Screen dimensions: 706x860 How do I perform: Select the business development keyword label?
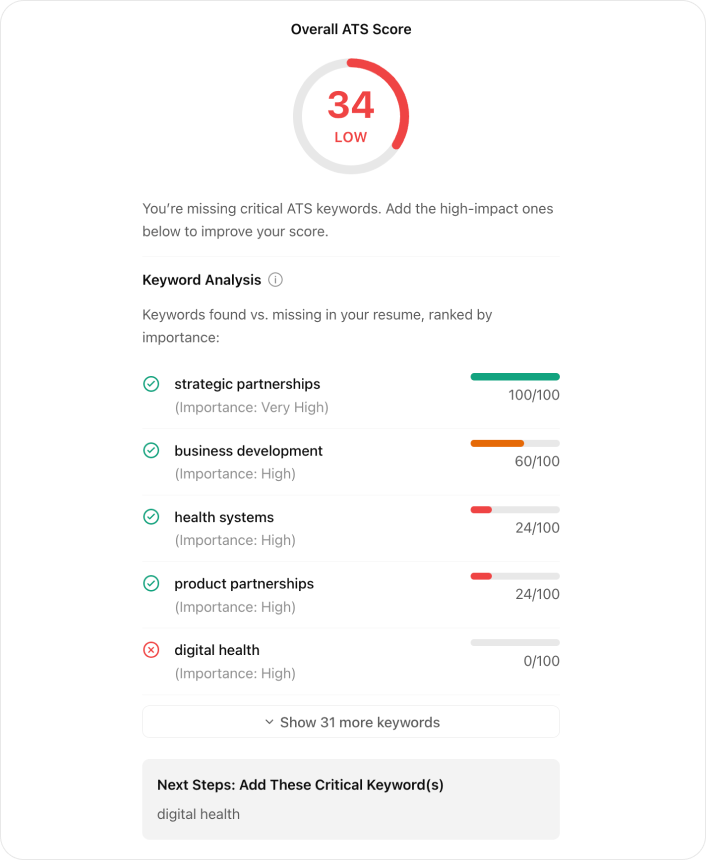point(248,451)
